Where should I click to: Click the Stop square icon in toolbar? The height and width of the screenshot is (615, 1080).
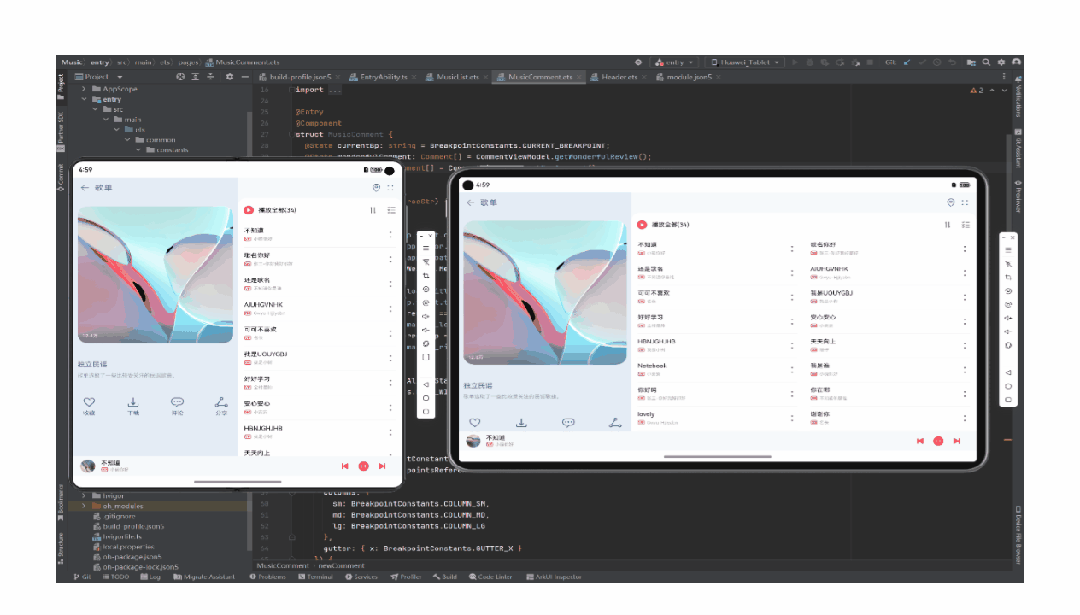[870, 62]
